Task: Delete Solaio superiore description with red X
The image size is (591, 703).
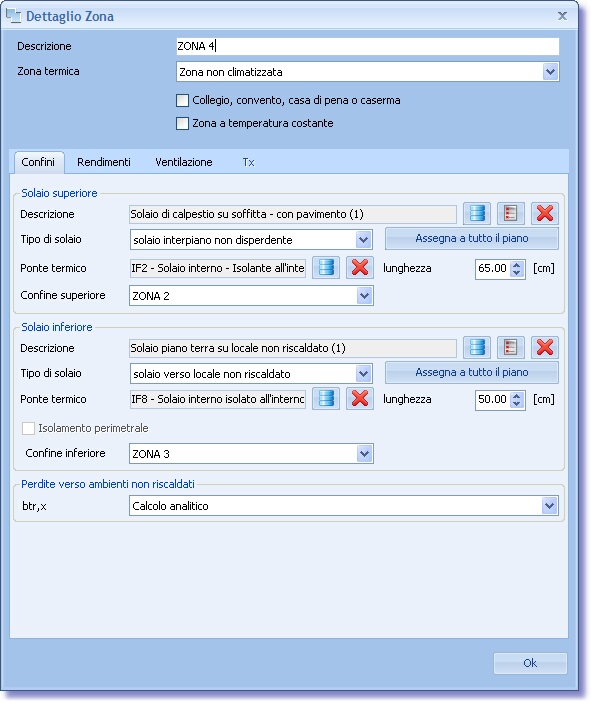Action: tap(545, 213)
